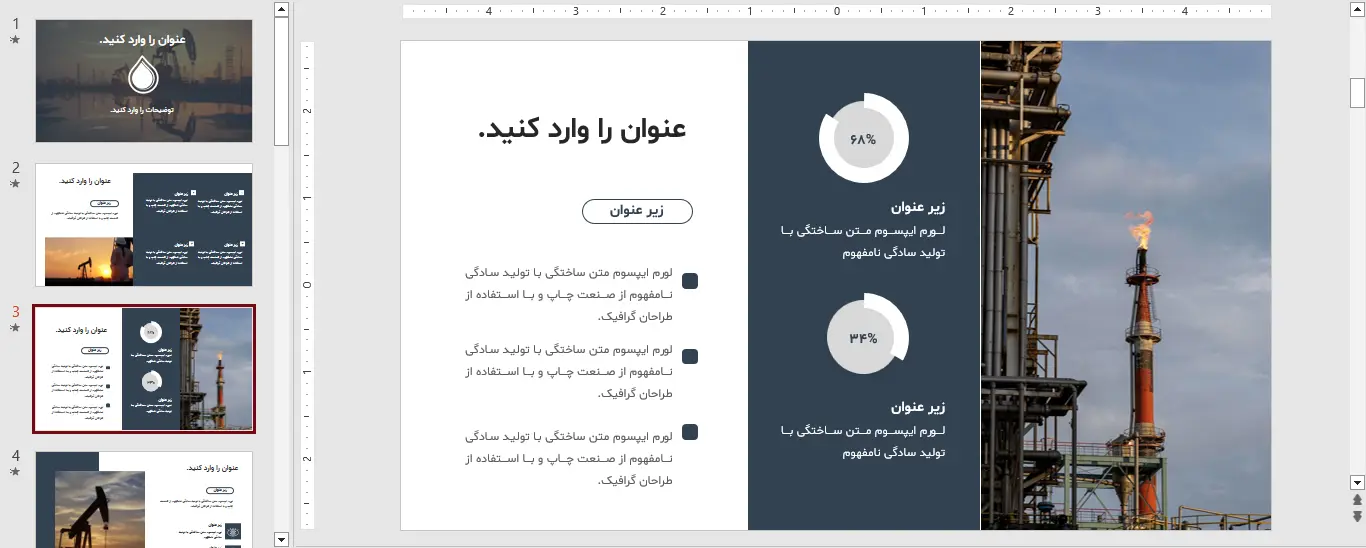The image size is (1366, 548).
Task: Click the animation star under slide 4
Action: point(14,471)
